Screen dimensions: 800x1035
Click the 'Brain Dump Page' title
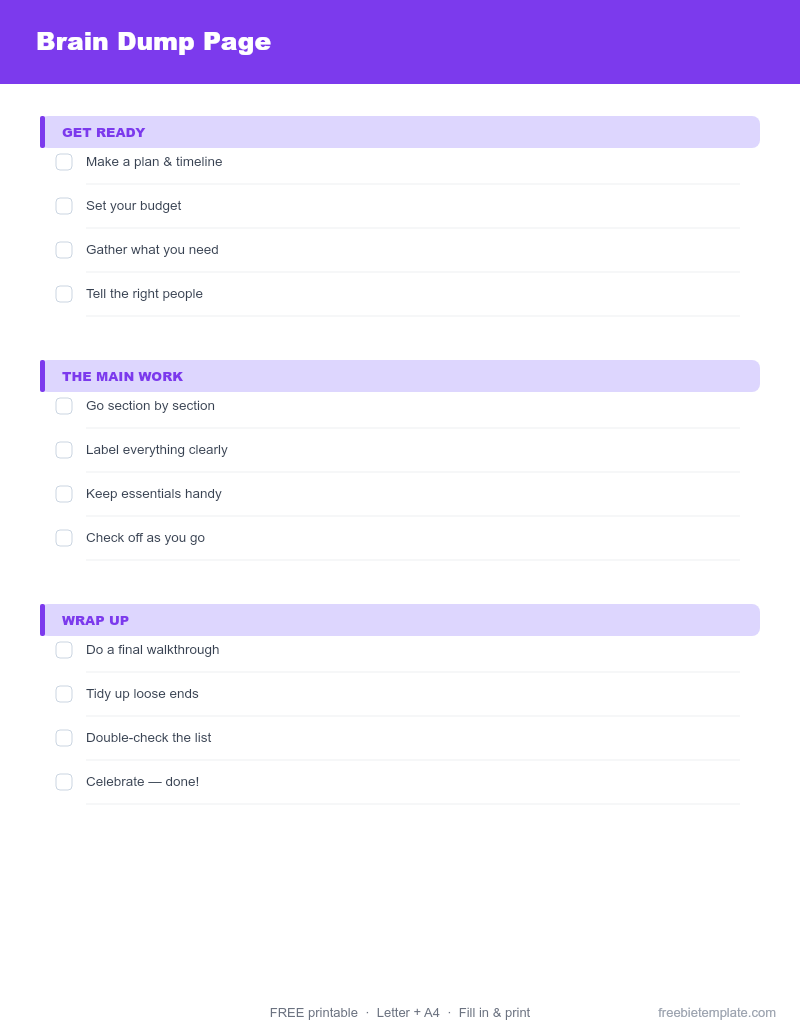(x=154, y=42)
